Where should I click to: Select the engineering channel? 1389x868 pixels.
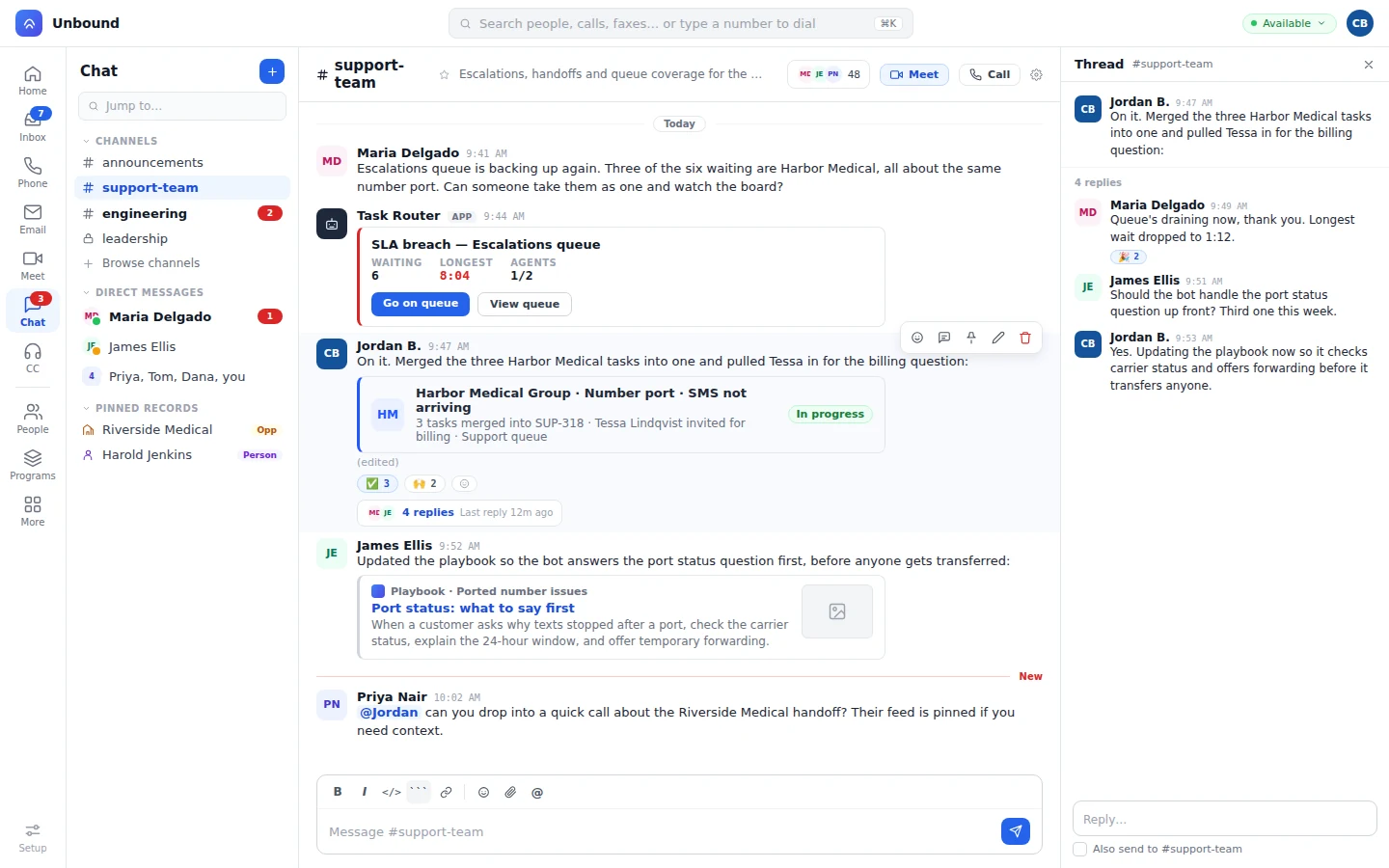(182, 213)
